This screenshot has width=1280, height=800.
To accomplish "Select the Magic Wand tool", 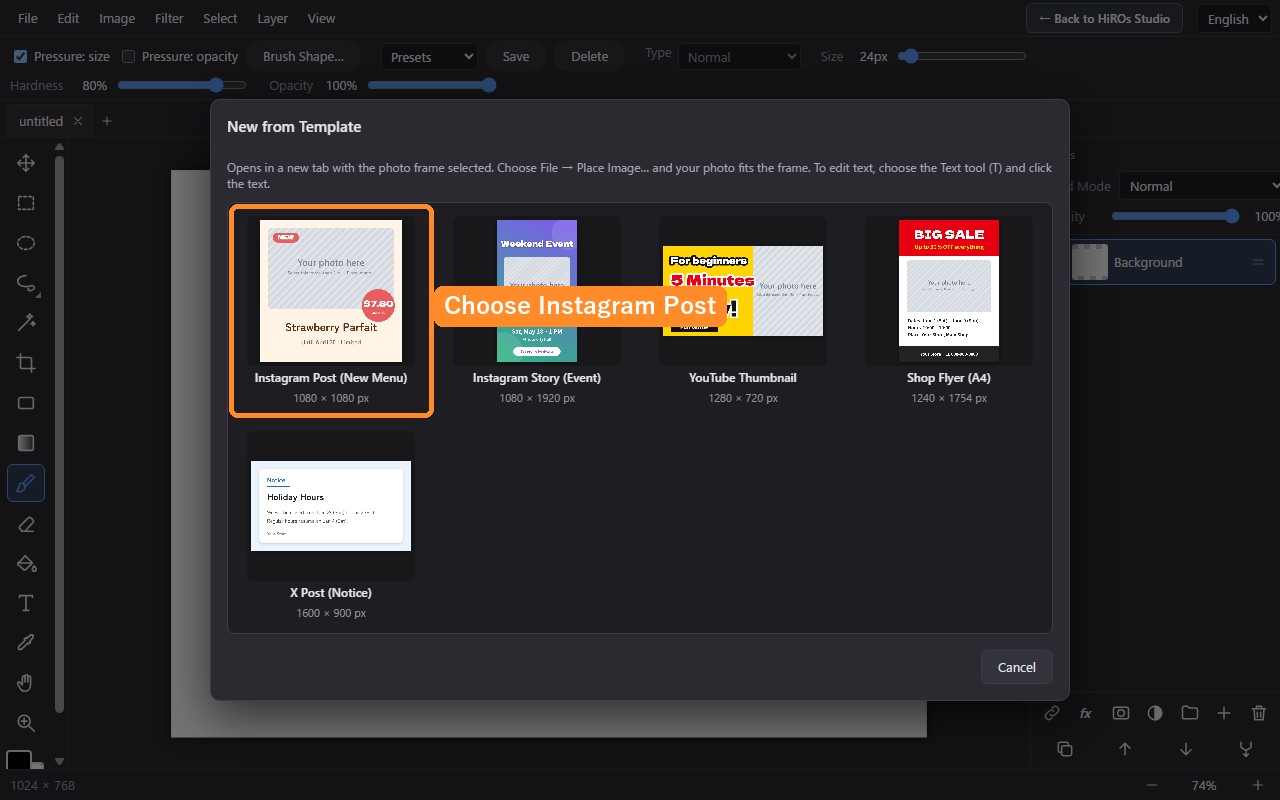I will pos(26,323).
